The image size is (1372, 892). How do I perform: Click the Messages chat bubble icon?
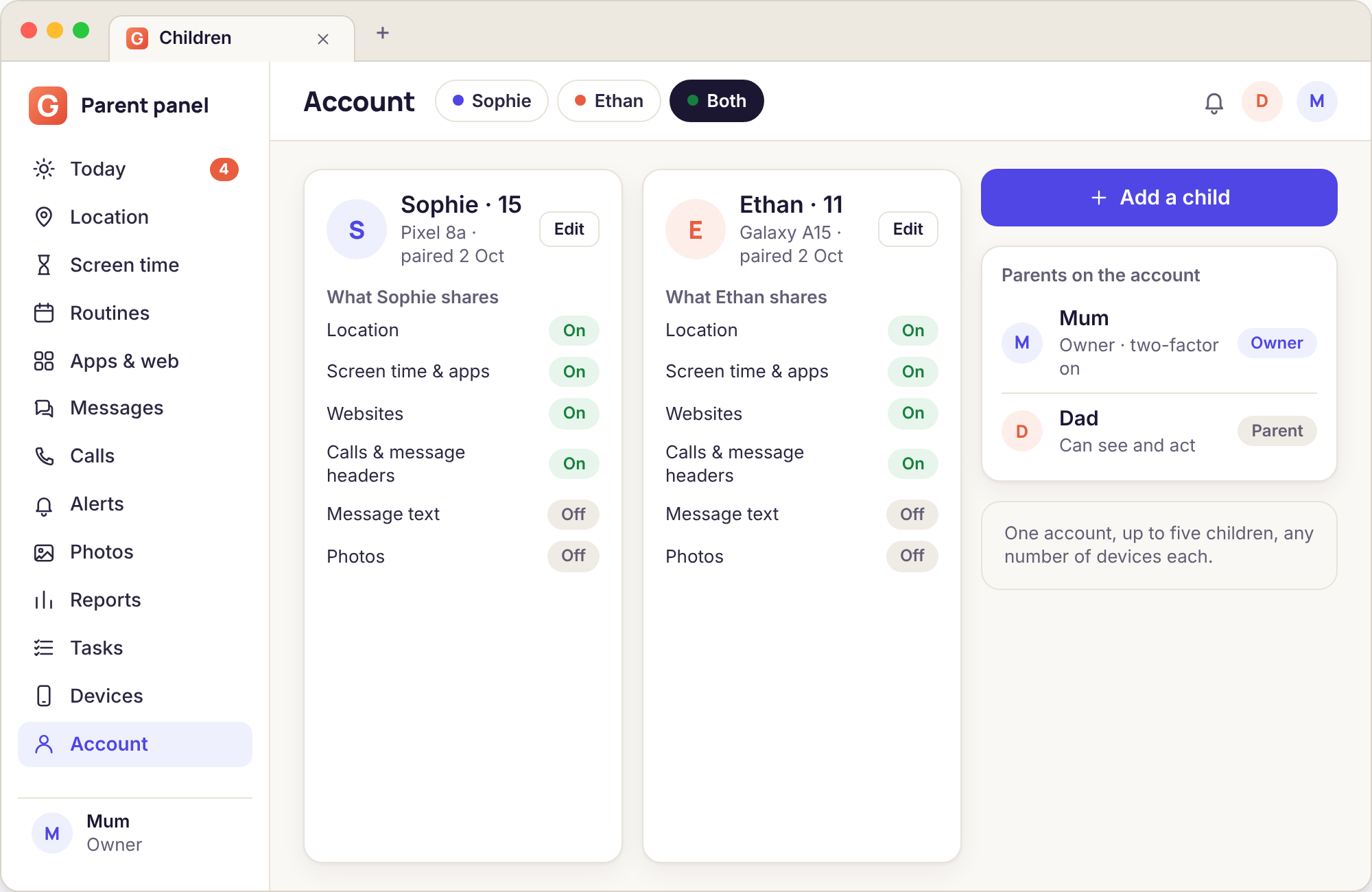pyautogui.click(x=44, y=408)
